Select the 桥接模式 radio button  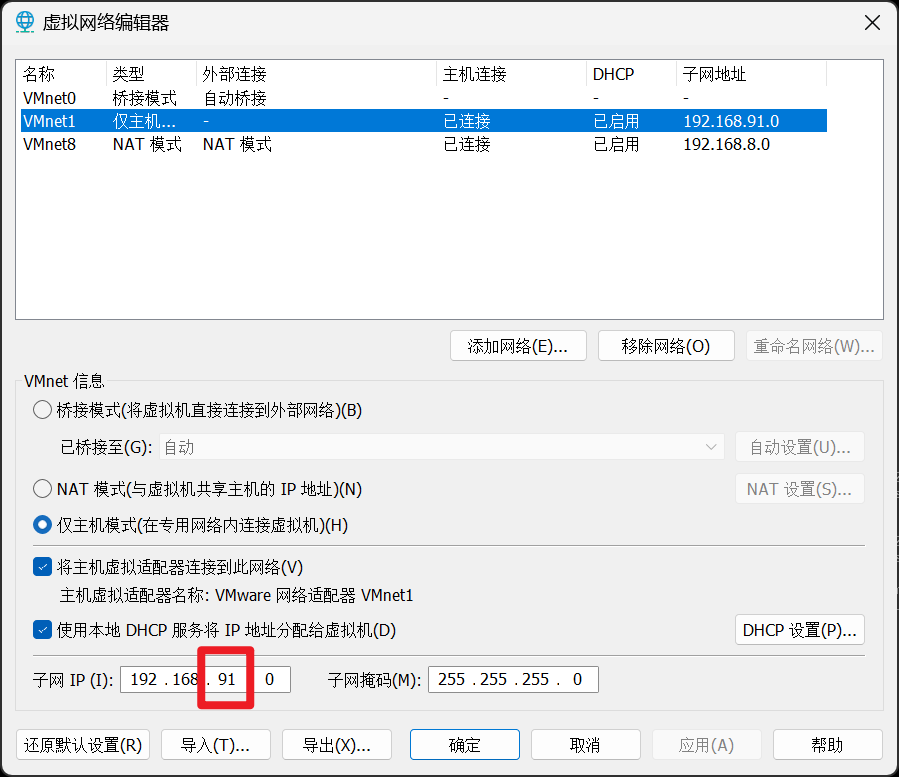tap(42, 410)
